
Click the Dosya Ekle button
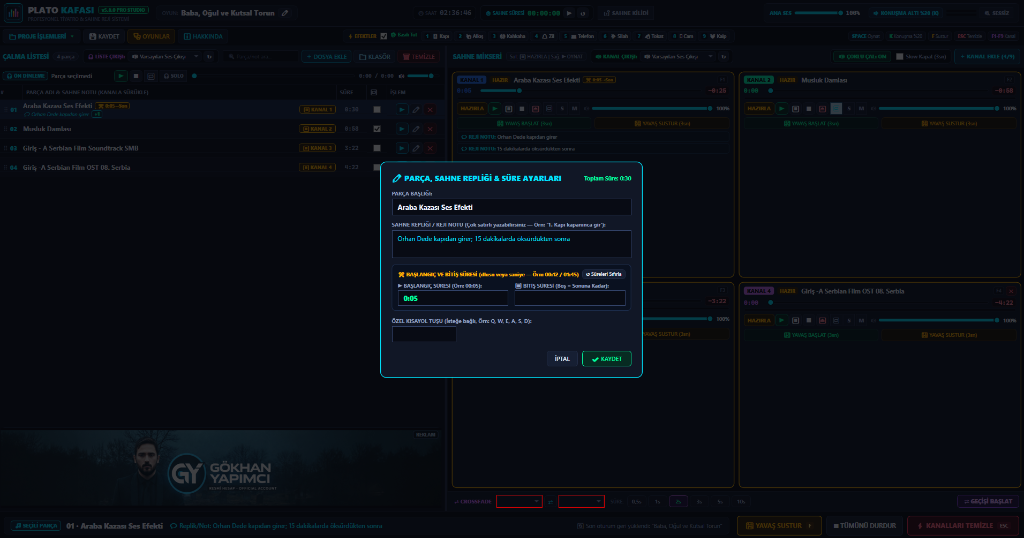(327, 57)
